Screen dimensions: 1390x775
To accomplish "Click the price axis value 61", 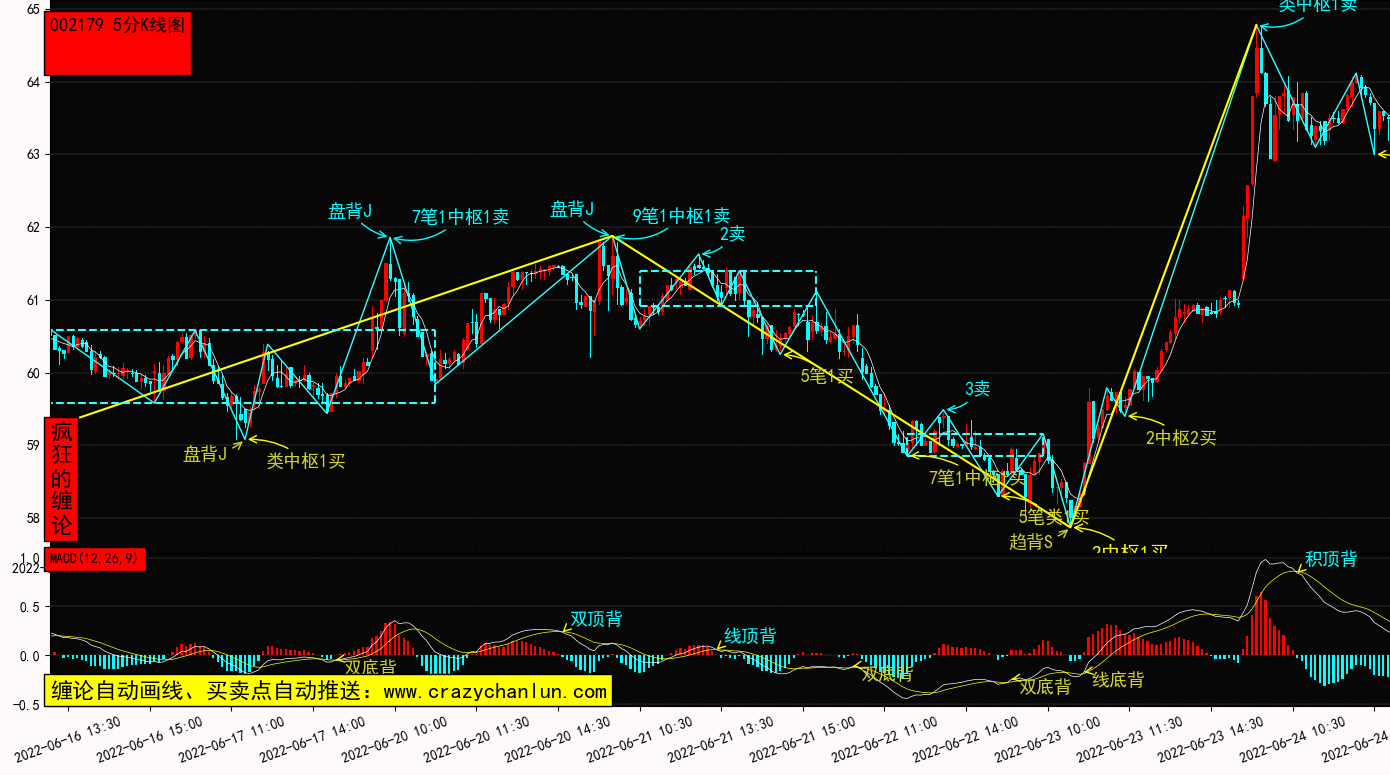I will point(33,301).
